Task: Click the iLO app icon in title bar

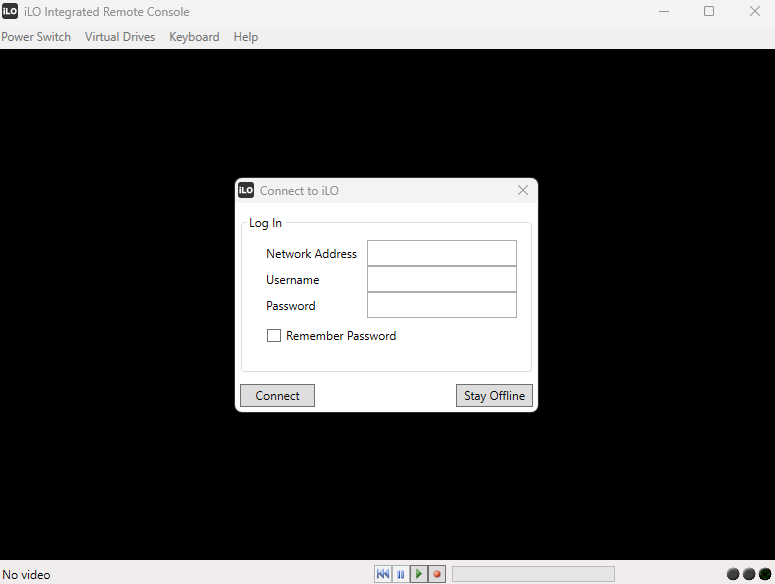Action: point(10,11)
